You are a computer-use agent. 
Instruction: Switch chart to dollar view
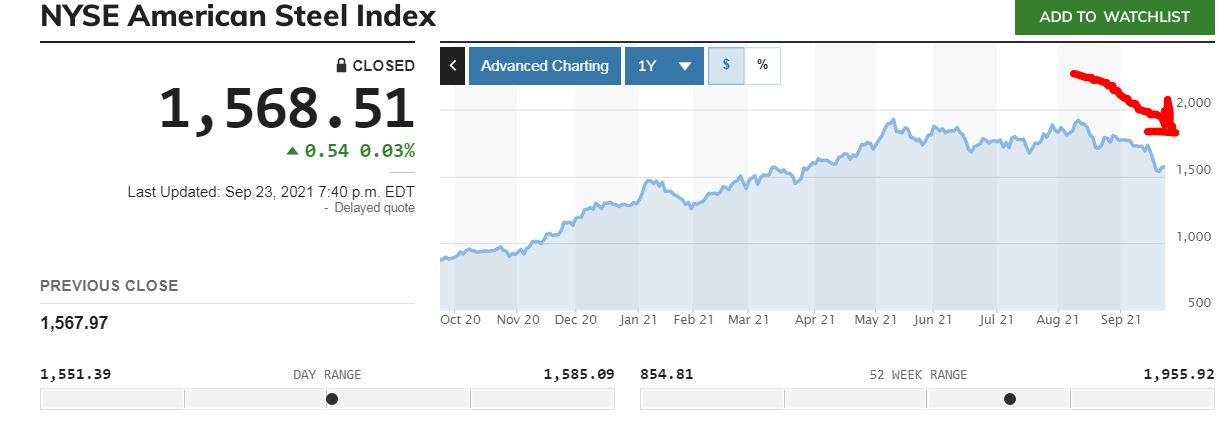click(726, 65)
